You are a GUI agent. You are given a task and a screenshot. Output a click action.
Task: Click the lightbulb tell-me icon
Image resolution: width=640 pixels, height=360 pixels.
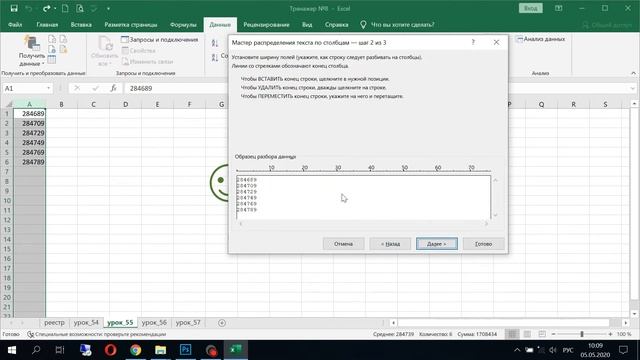(363, 24)
